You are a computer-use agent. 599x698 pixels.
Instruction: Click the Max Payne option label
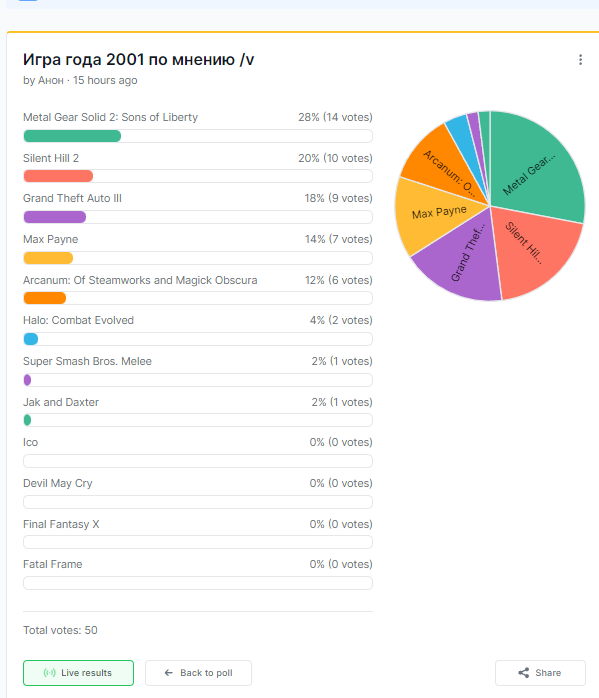pos(50,239)
